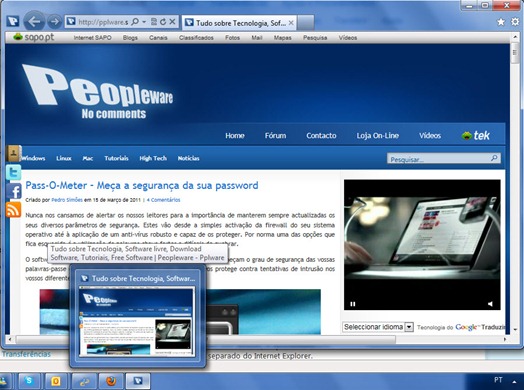Stop loading with the address bar X
The width and height of the screenshot is (524, 390).
click(172, 22)
